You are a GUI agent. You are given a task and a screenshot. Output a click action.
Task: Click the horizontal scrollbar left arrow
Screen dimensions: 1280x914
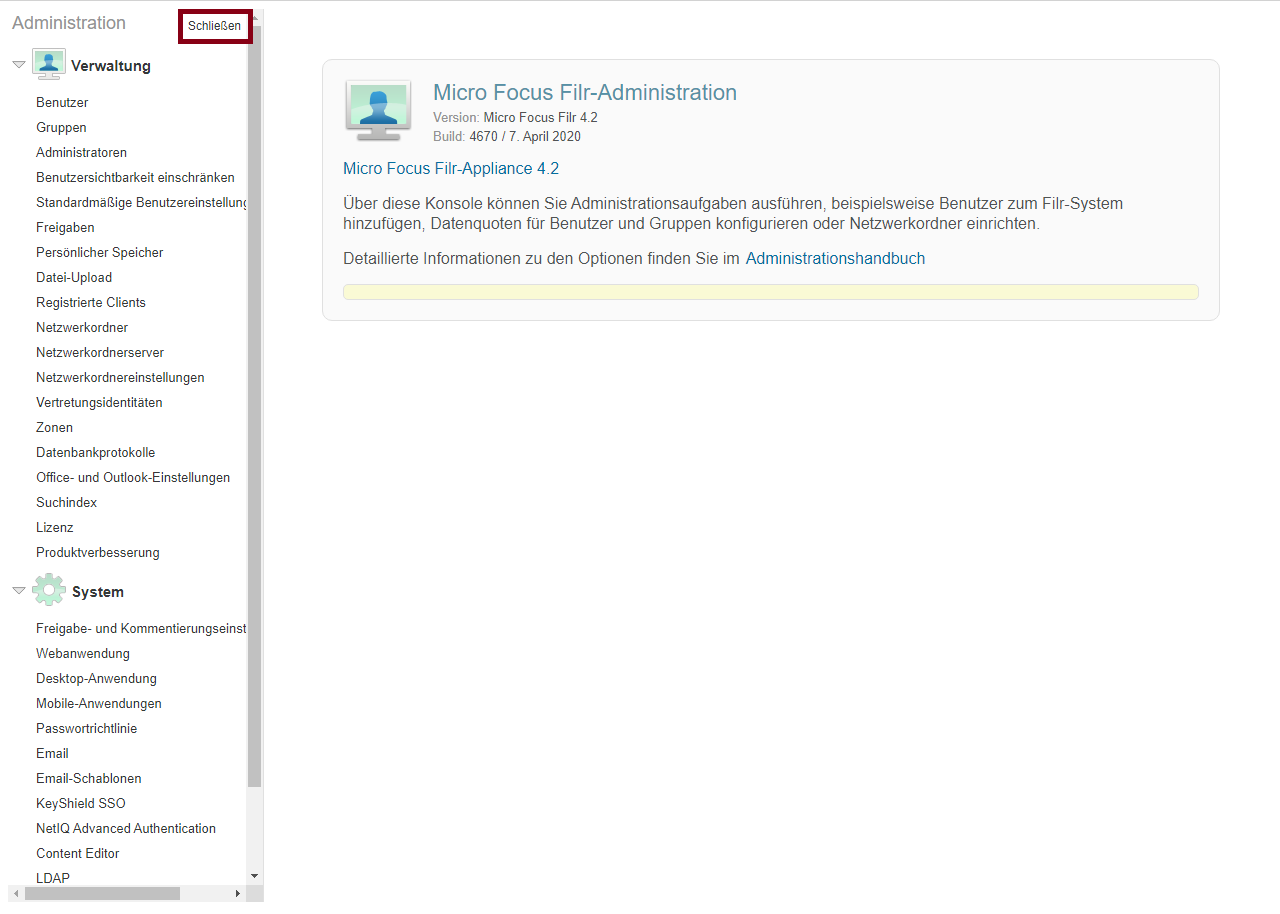[16, 894]
